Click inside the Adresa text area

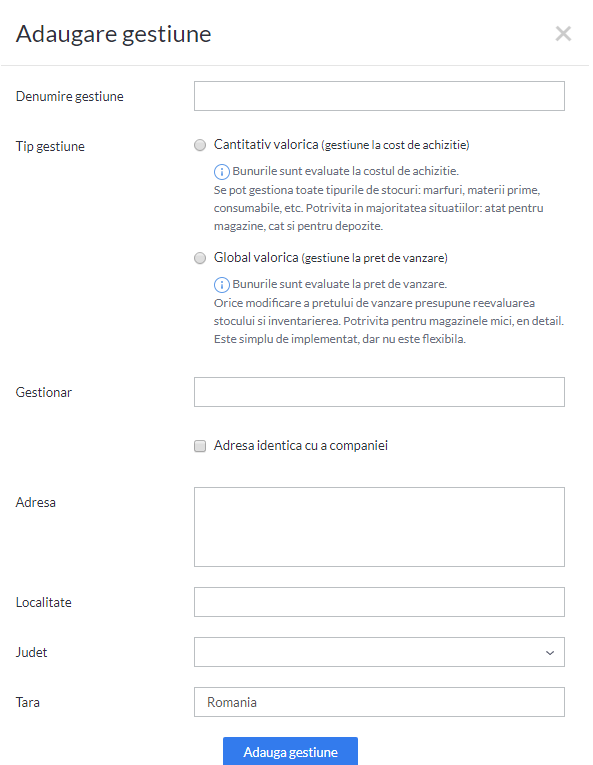379,527
